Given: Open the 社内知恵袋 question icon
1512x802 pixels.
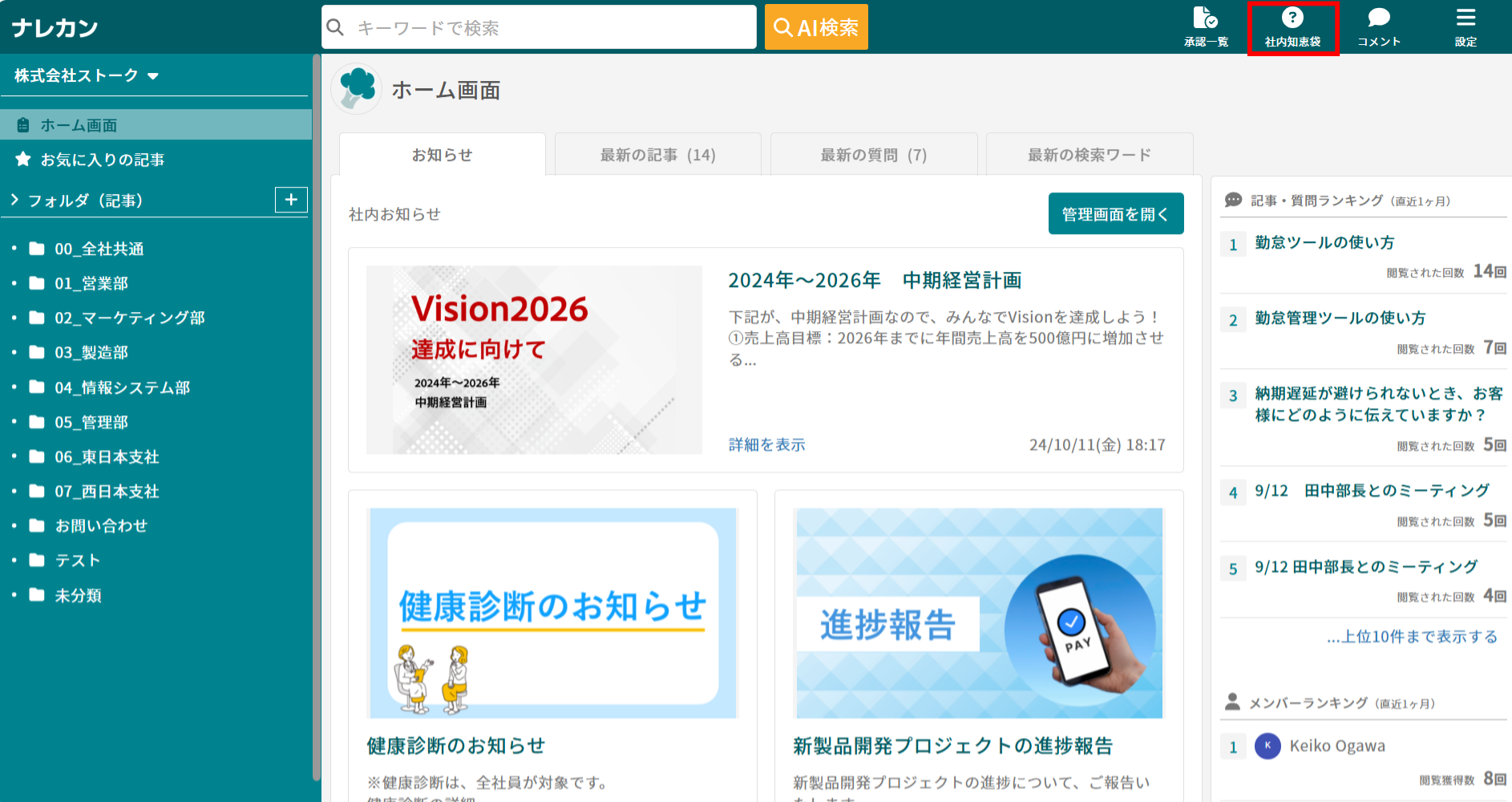Looking at the screenshot, I should 1293,24.
